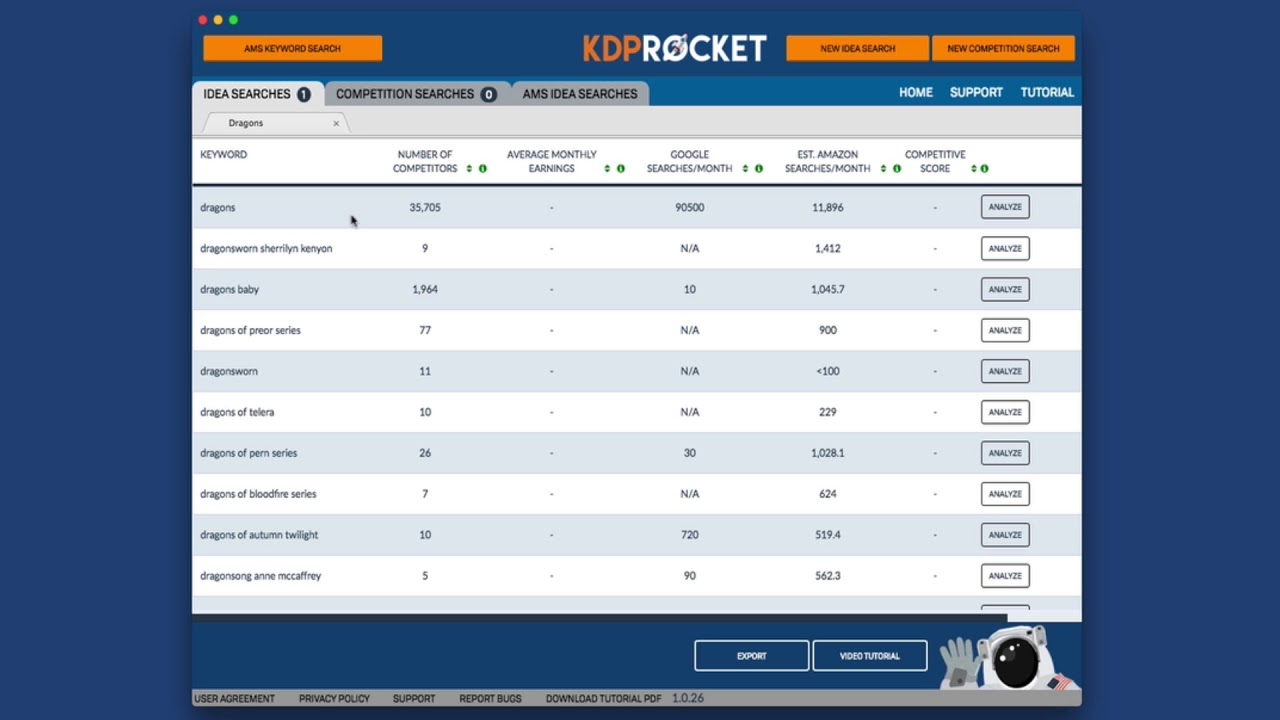This screenshot has width=1280, height=720.
Task: Click the Idea Searches count badge
Action: (x=304, y=94)
